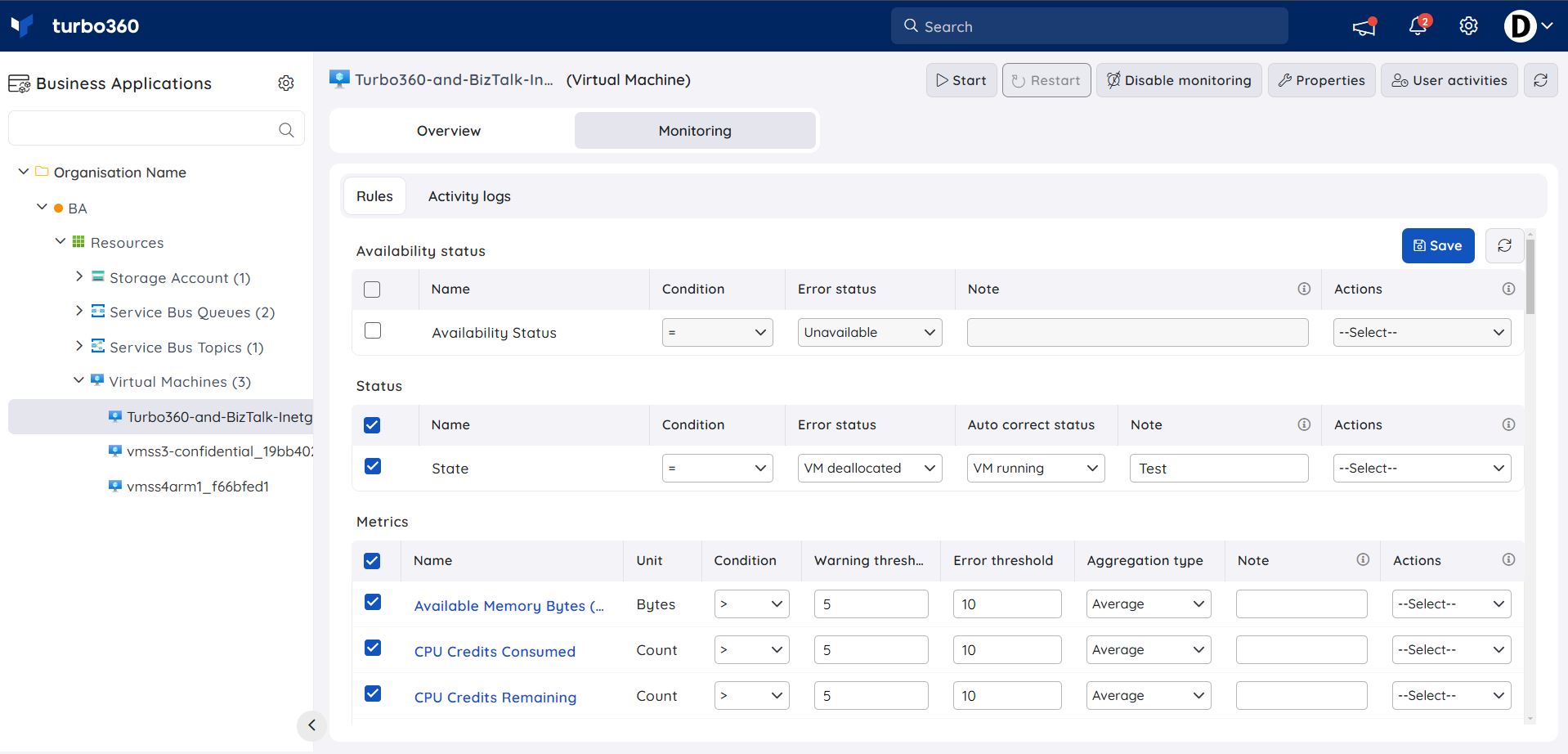Click the Disable monitoring button
This screenshot has width=1568, height=754.
coord(1179,80)
